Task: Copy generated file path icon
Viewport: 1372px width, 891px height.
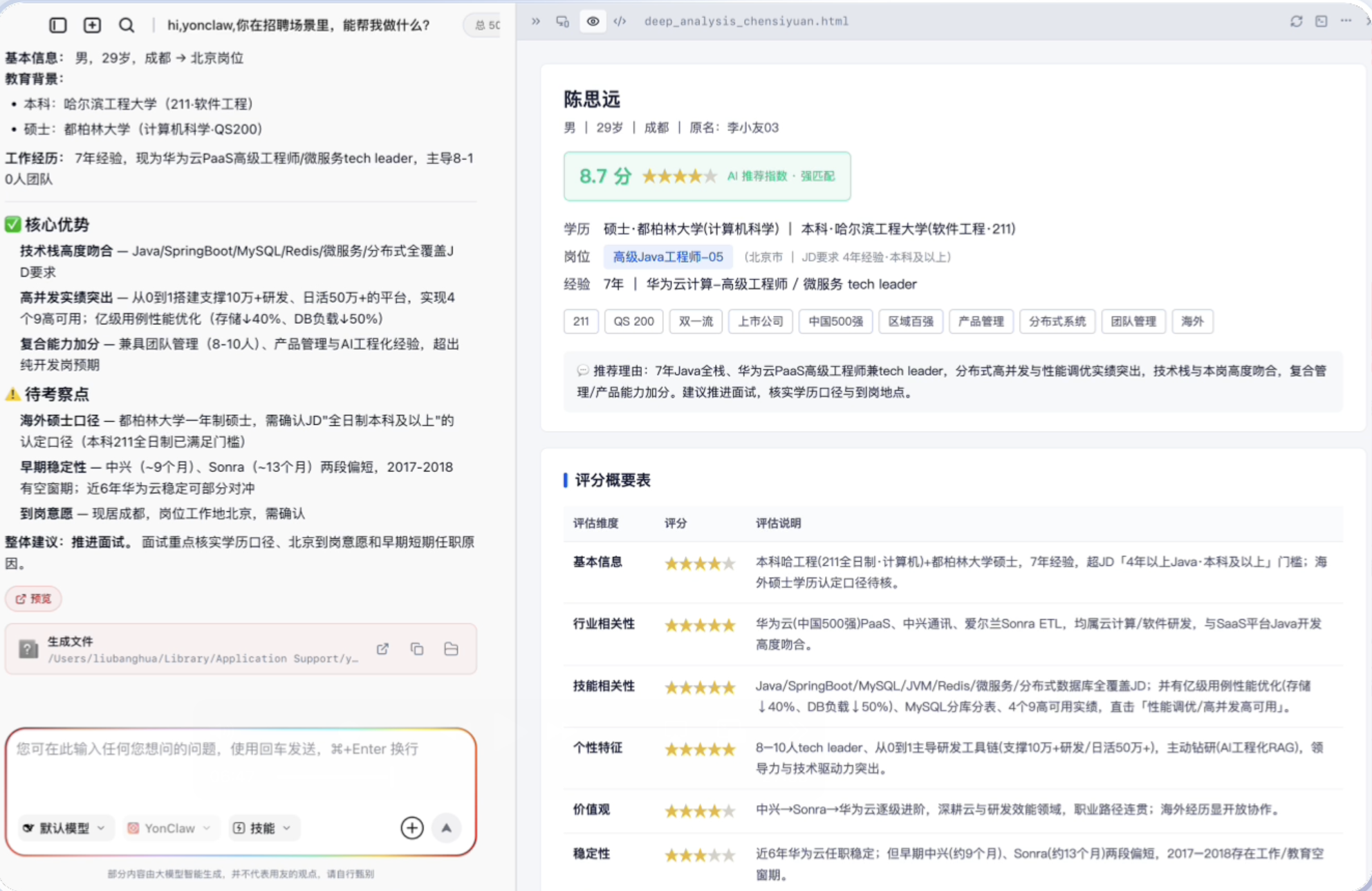Action: [x=417, y=649]
